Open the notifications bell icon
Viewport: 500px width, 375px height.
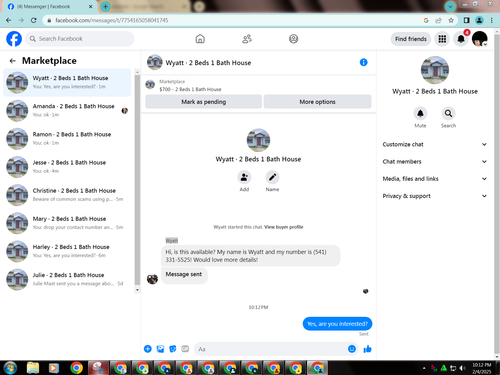pos(461,39)
